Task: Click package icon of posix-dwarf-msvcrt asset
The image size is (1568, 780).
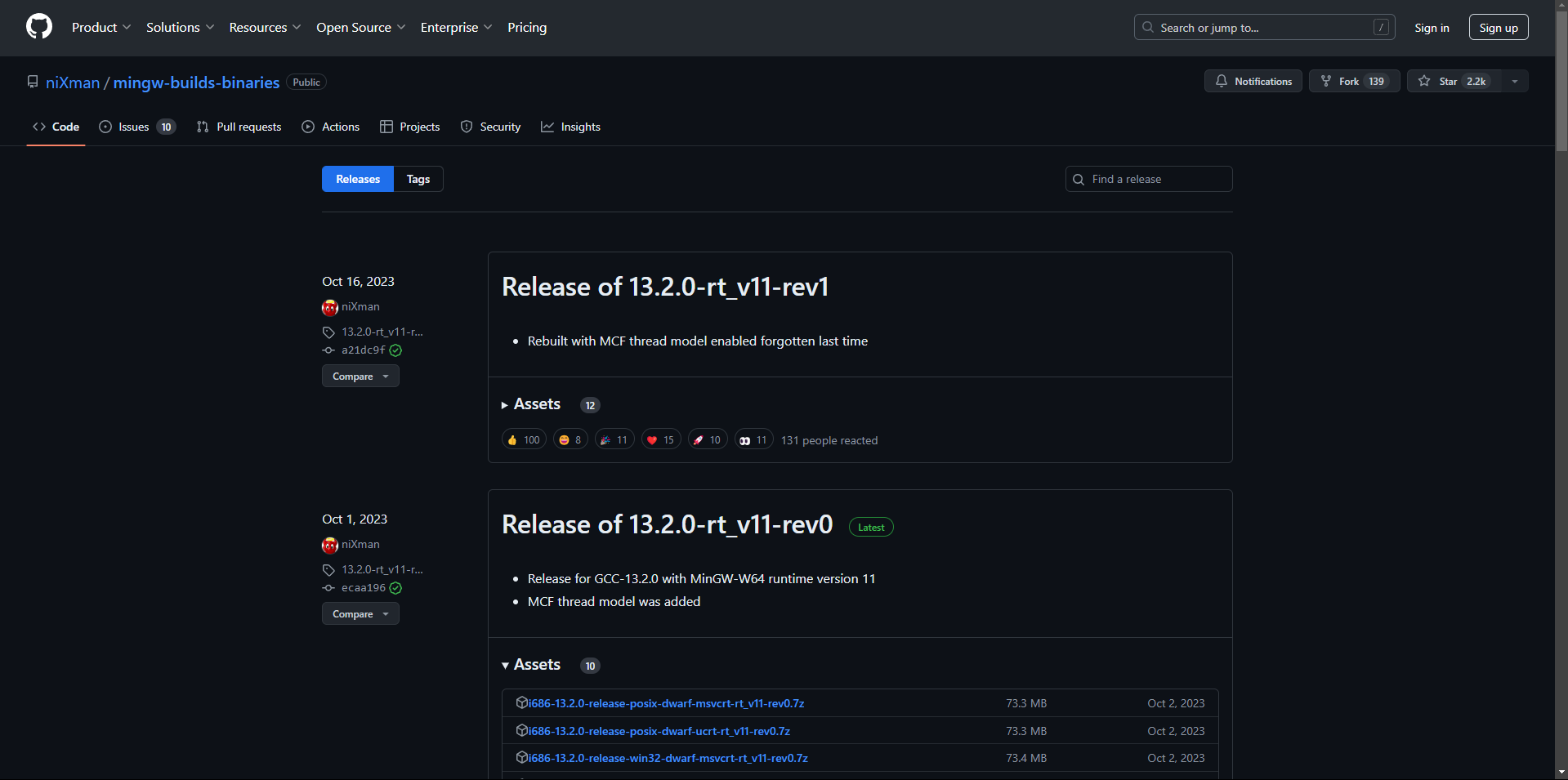Action: [522, 702]
